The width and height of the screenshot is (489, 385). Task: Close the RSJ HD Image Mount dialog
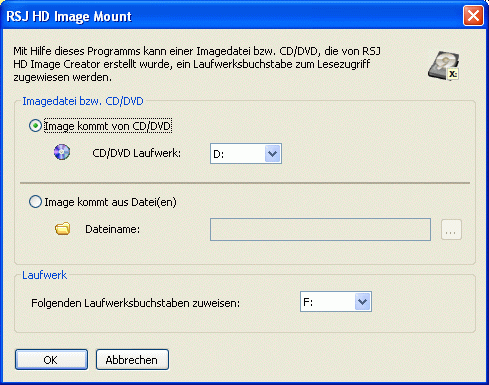pos(473,16)
